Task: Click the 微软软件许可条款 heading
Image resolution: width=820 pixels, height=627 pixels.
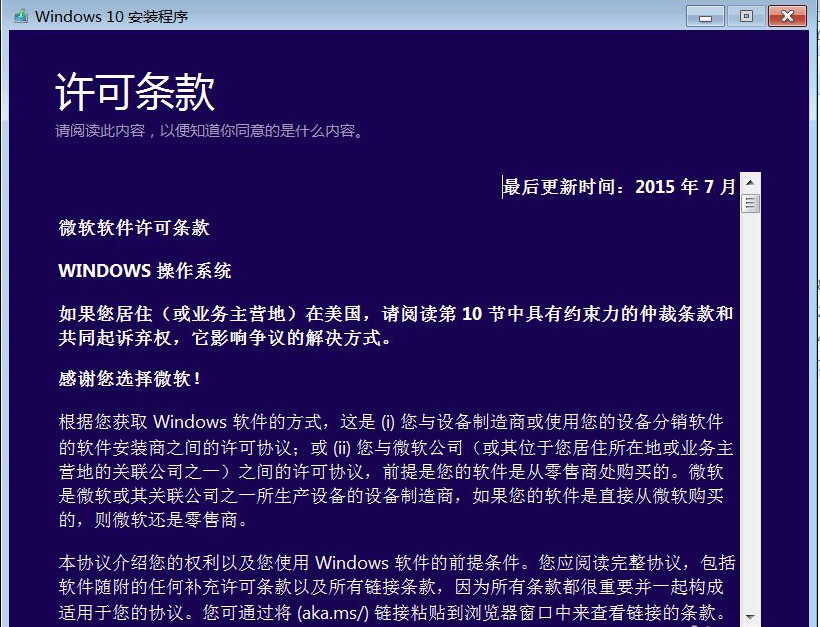Action: click(x=134, y=227)
